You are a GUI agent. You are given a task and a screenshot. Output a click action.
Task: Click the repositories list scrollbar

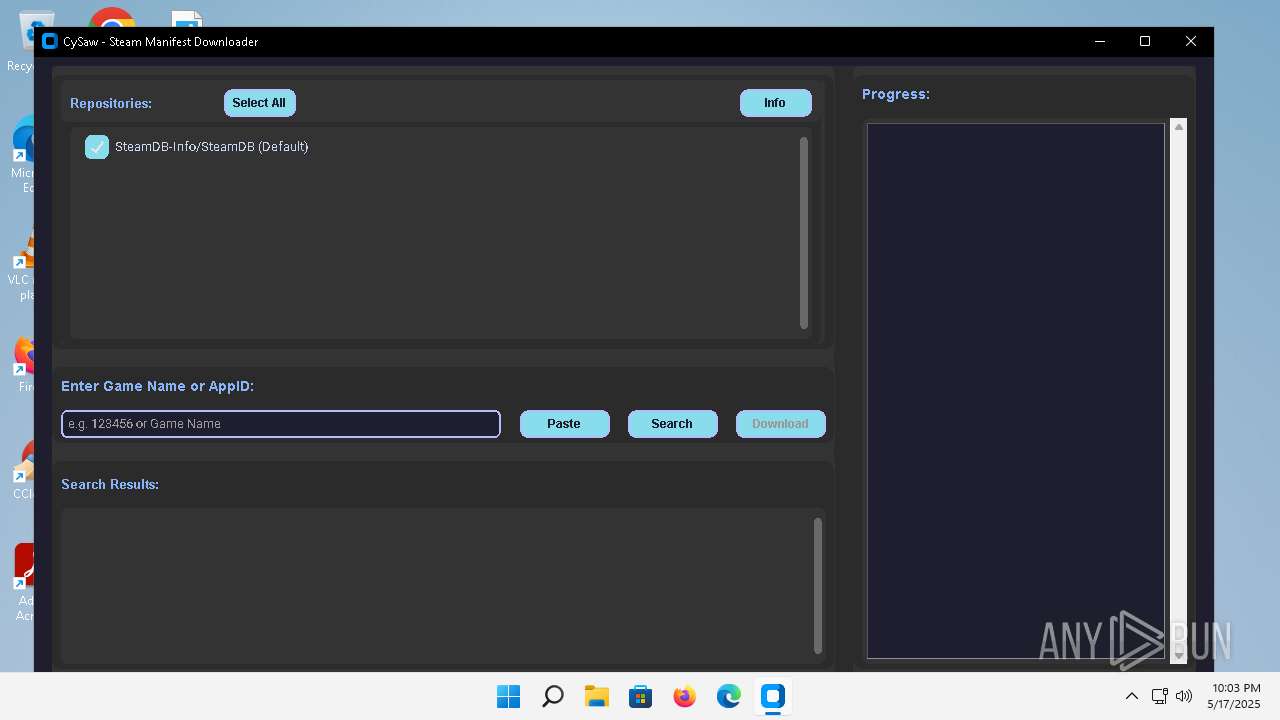pyautogui.click(x=804, y=233)
